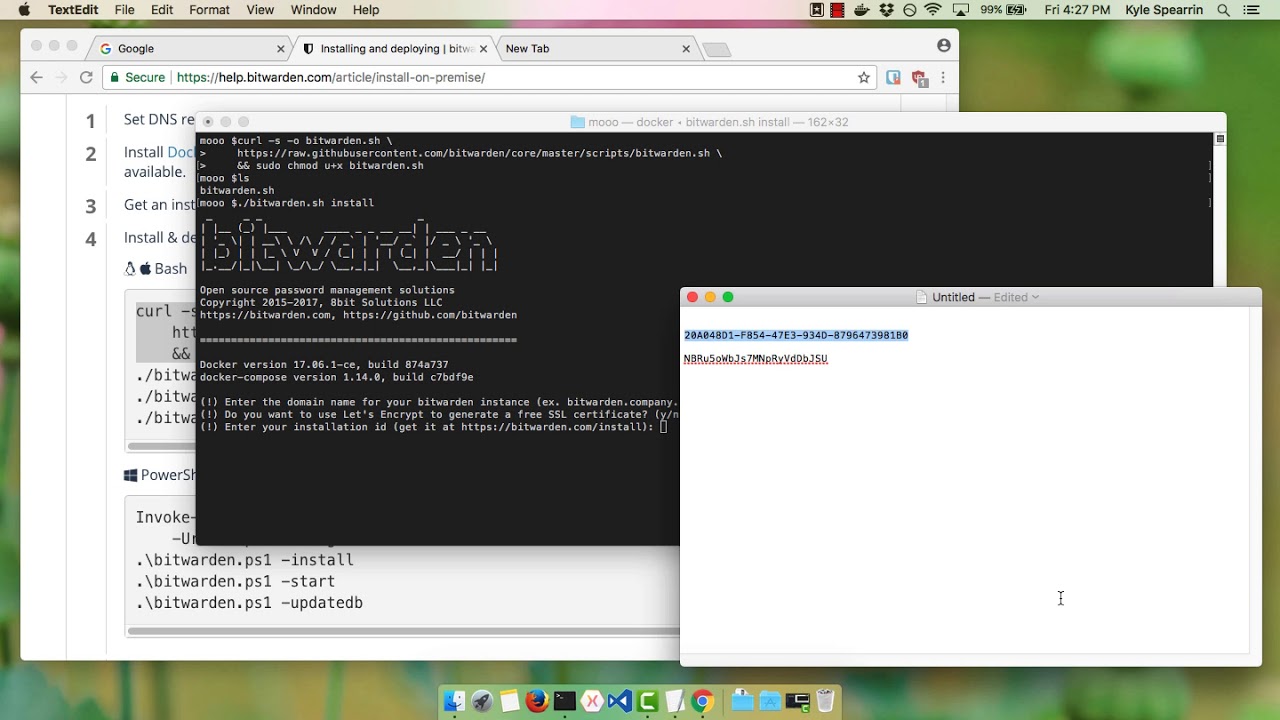Click Chrome's back arrow
Viewport: 1280px width, 720px height.
click(37, 77)
